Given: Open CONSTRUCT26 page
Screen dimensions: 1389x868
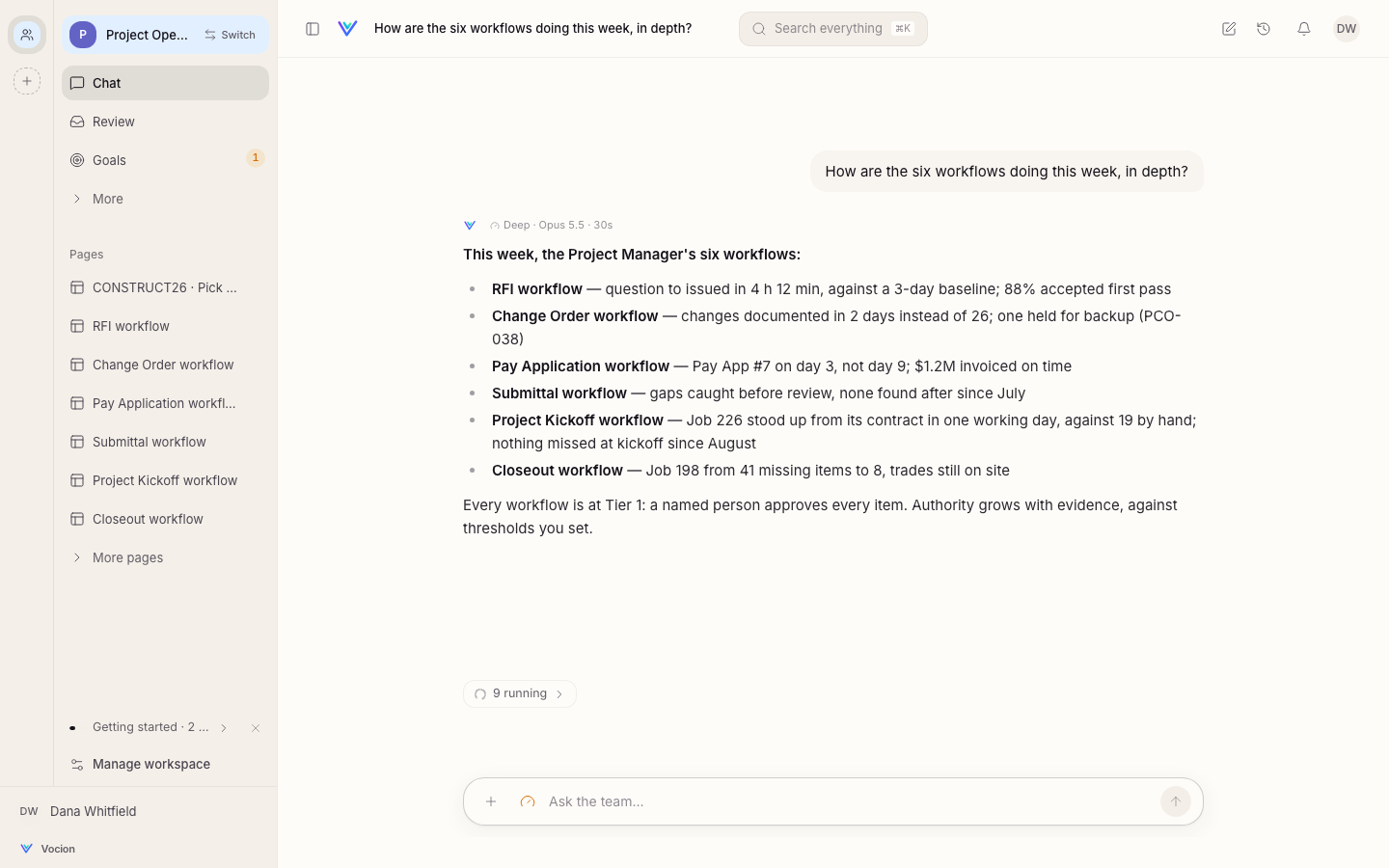Looking at the screenshot, I should [x=166, y=287].
